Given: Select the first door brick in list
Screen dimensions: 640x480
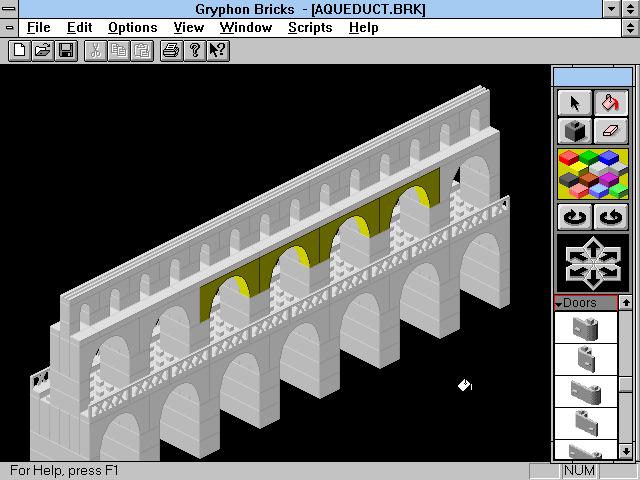Looking at the screenshot, I should [x=586, y=328].
